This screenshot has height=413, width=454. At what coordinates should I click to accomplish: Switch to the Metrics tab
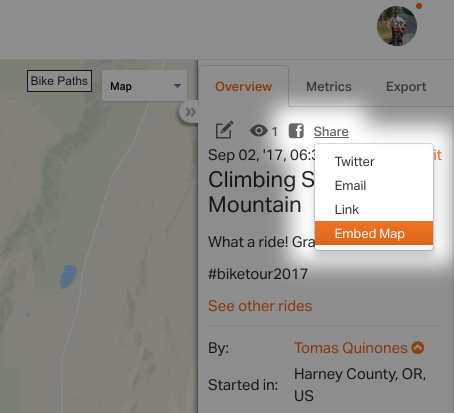(x=329, y=87)
